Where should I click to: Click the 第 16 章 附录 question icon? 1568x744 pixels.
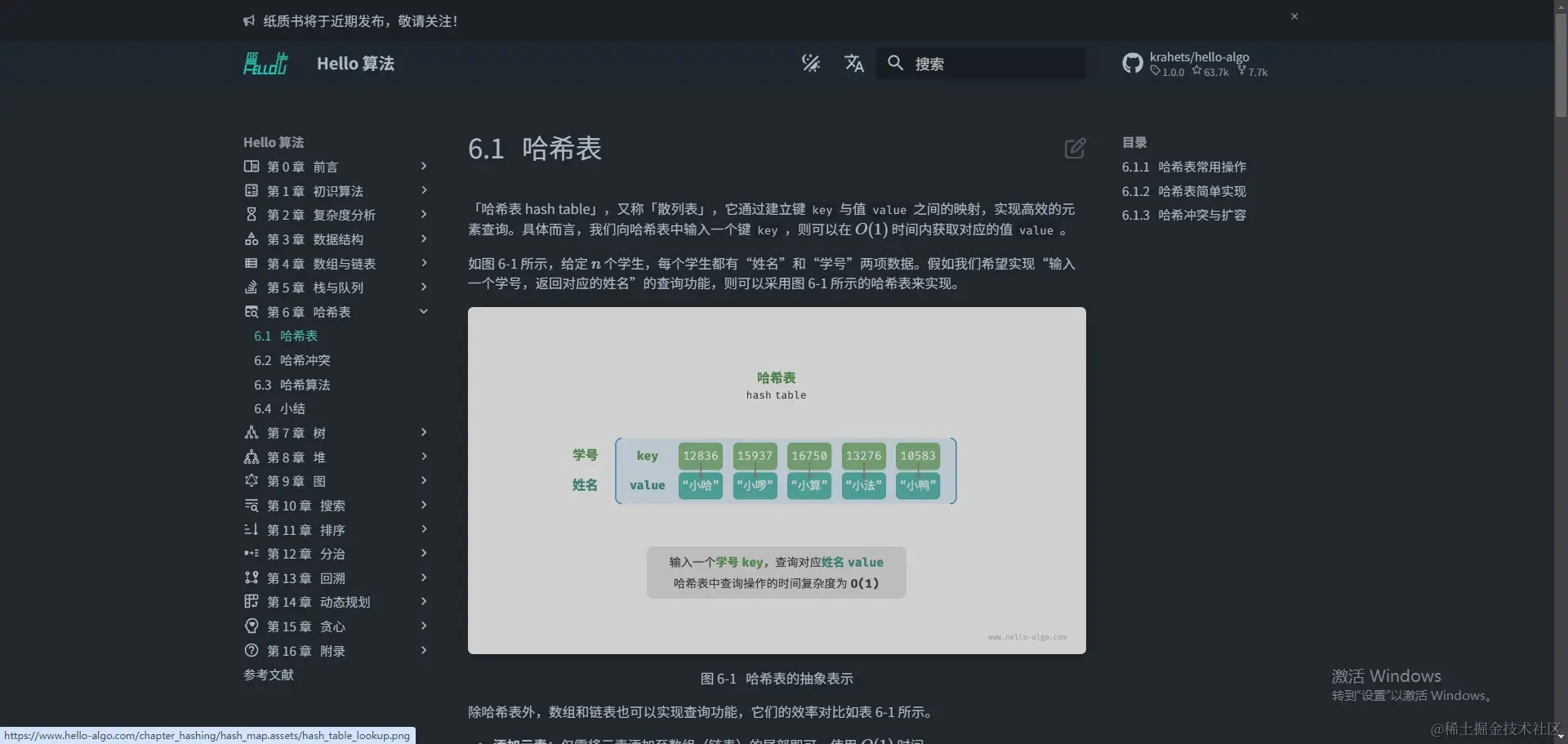tap(252, 651)
